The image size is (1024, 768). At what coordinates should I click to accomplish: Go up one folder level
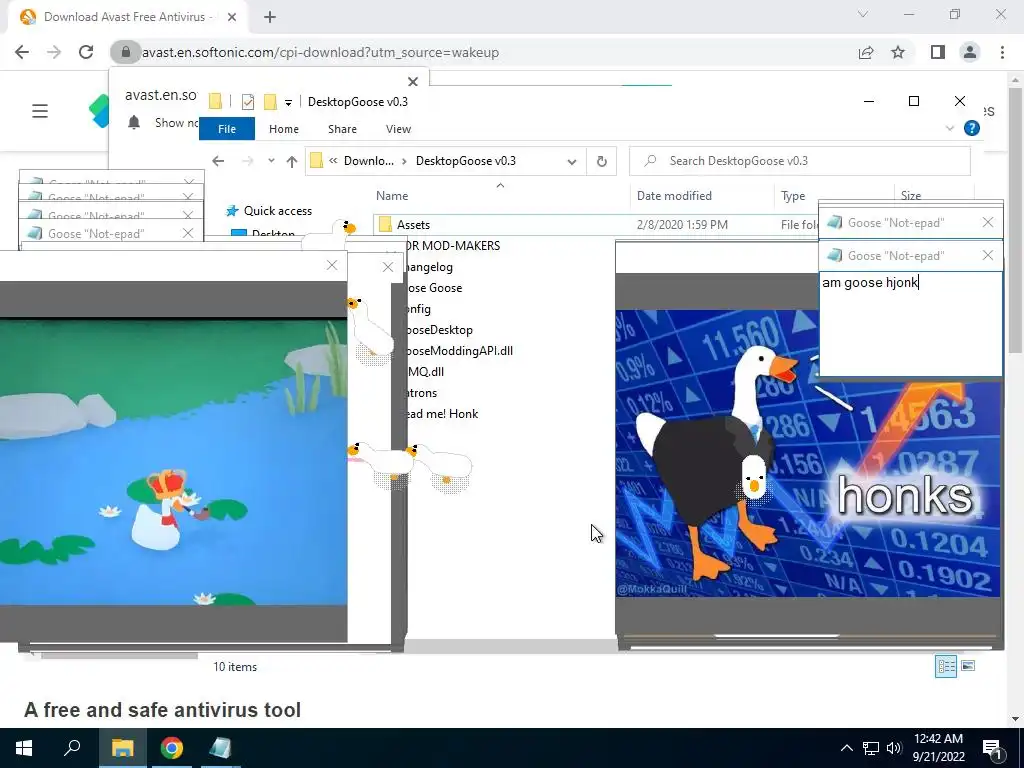pos(292,161)
